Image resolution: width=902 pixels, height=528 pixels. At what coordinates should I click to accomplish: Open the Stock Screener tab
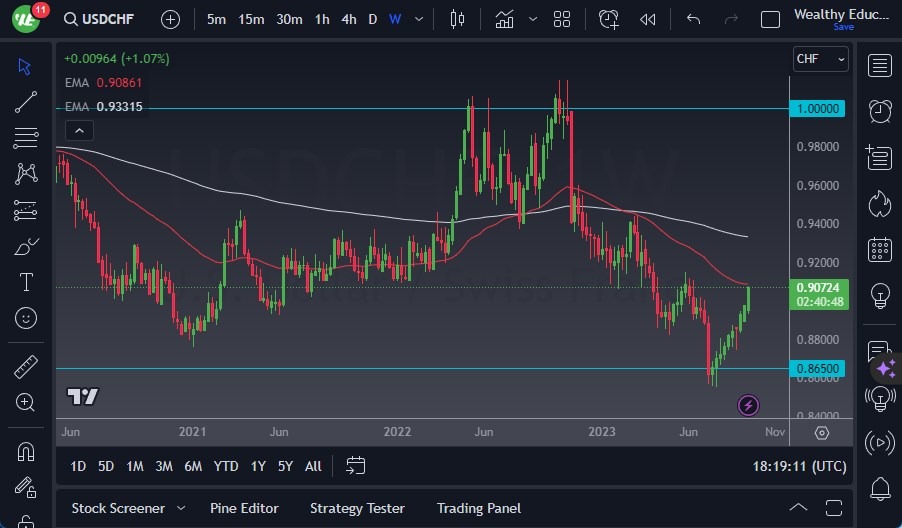[x=118, y=508]
